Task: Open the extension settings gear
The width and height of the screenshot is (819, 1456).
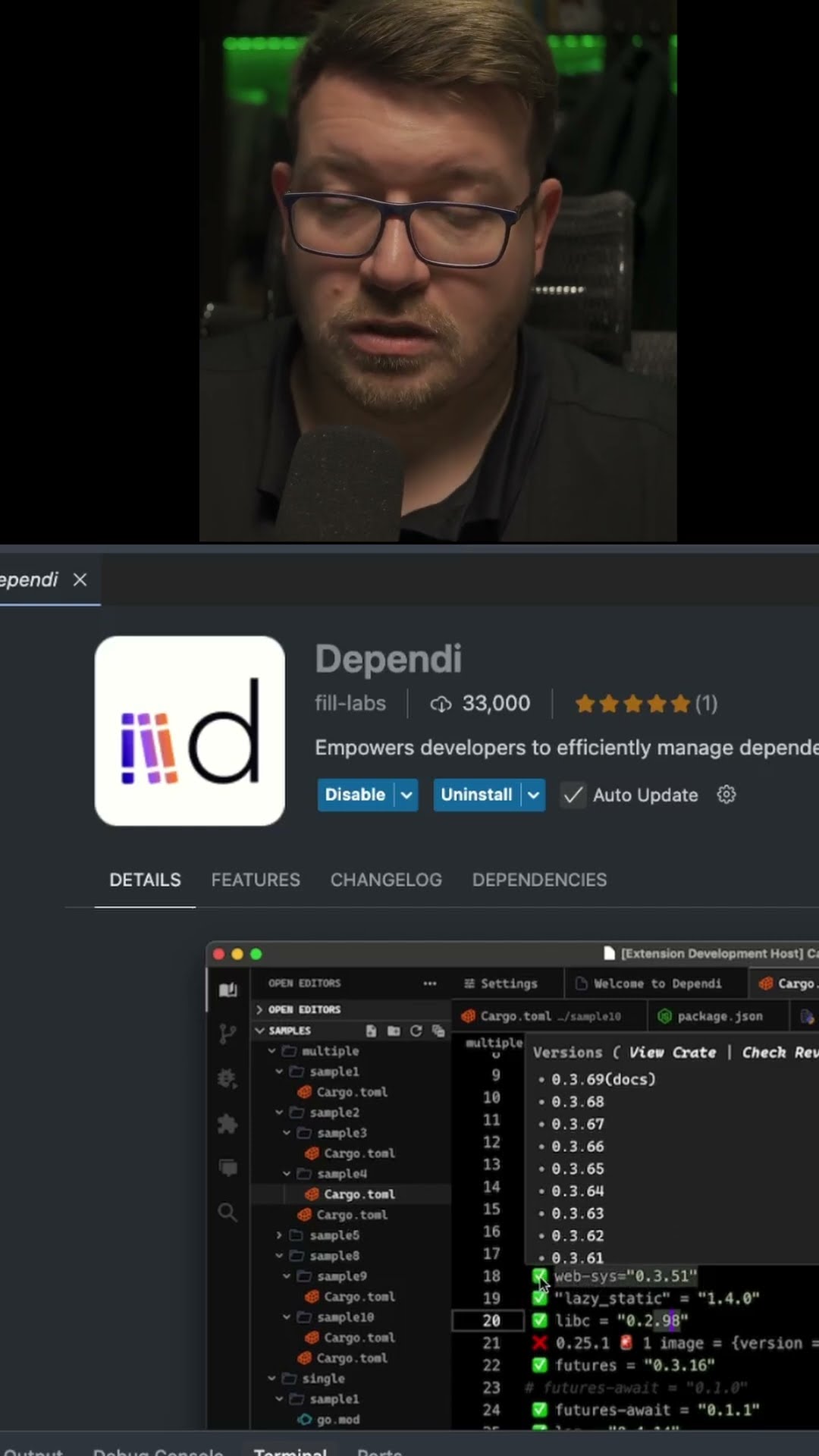Action: coord(726,795)
